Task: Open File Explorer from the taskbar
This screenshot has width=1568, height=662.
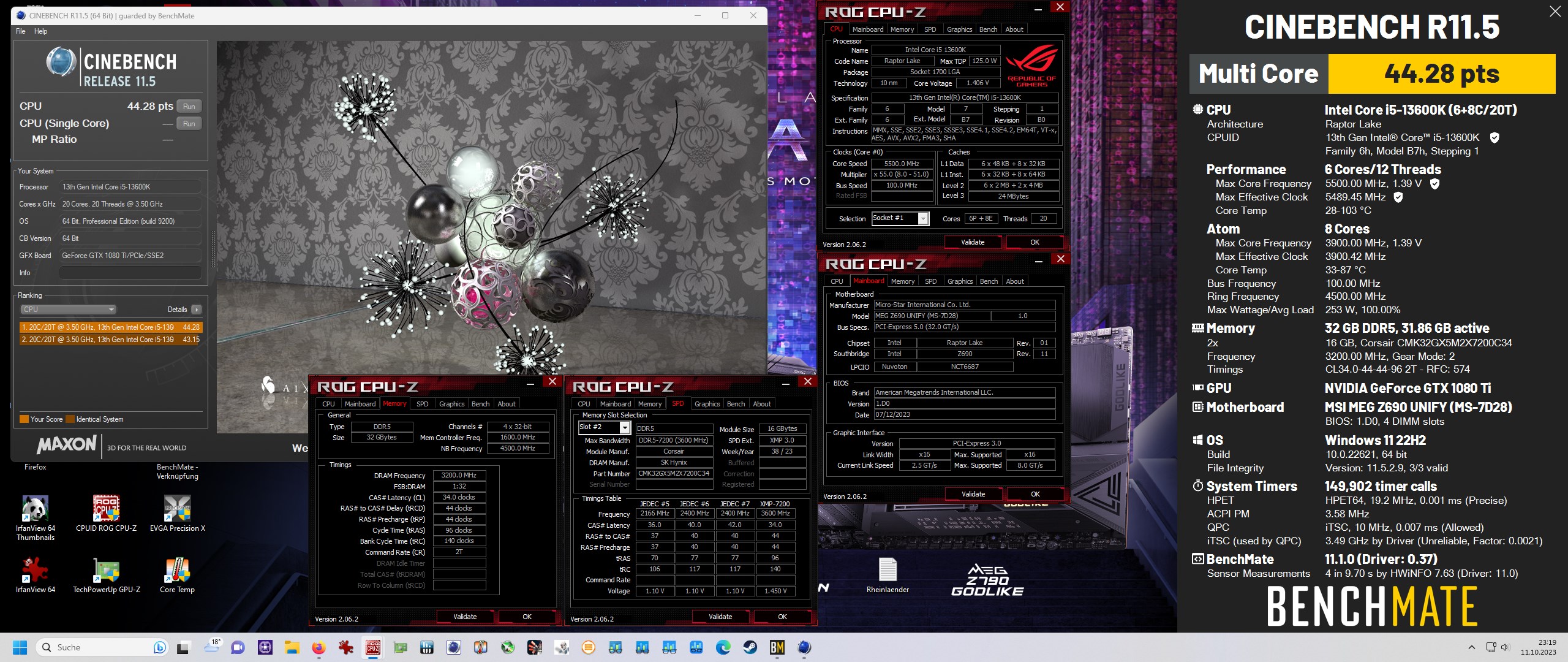Action: pos(292,647)
